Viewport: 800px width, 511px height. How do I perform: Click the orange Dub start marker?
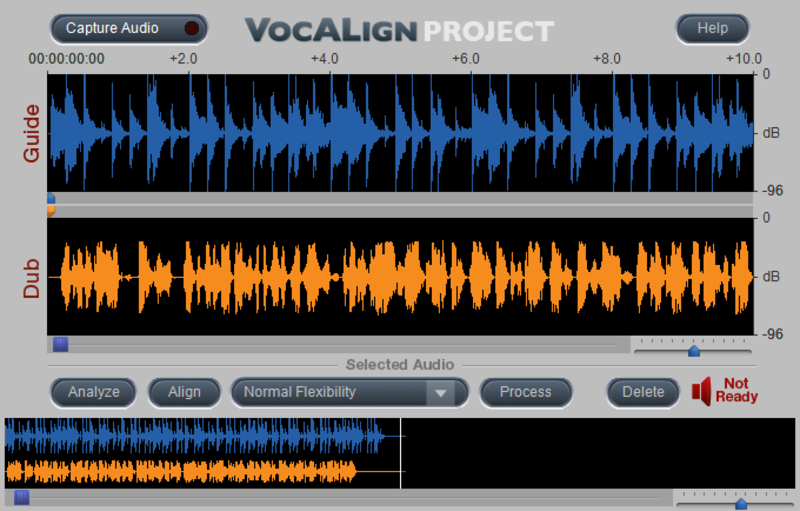[x=51, y=211]
